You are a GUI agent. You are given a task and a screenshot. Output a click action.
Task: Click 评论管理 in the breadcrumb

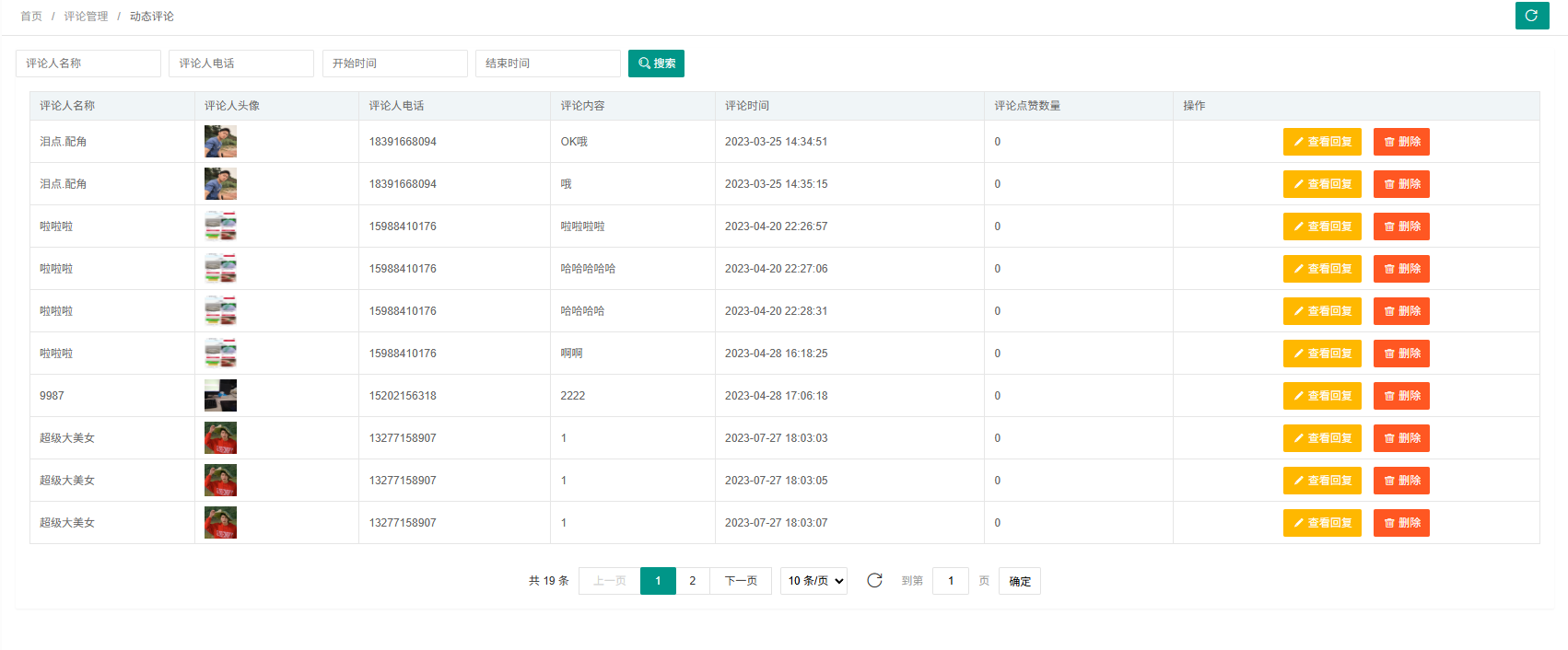click(86, 17)
